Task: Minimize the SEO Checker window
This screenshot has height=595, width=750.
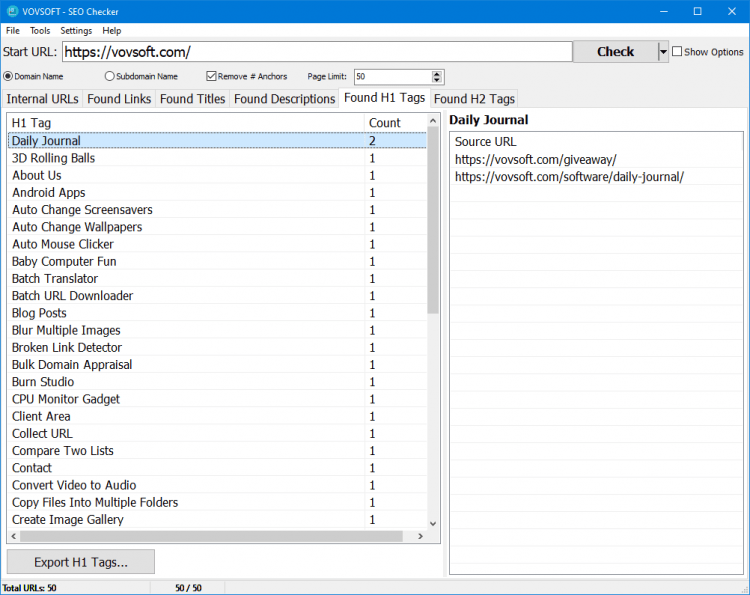Action: (x=663, y=11)
